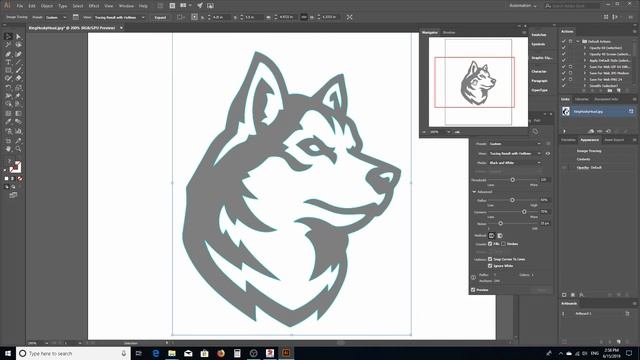Open View dropdown in Image Trace panel
The image size is (640, 360).
[515, 153]
